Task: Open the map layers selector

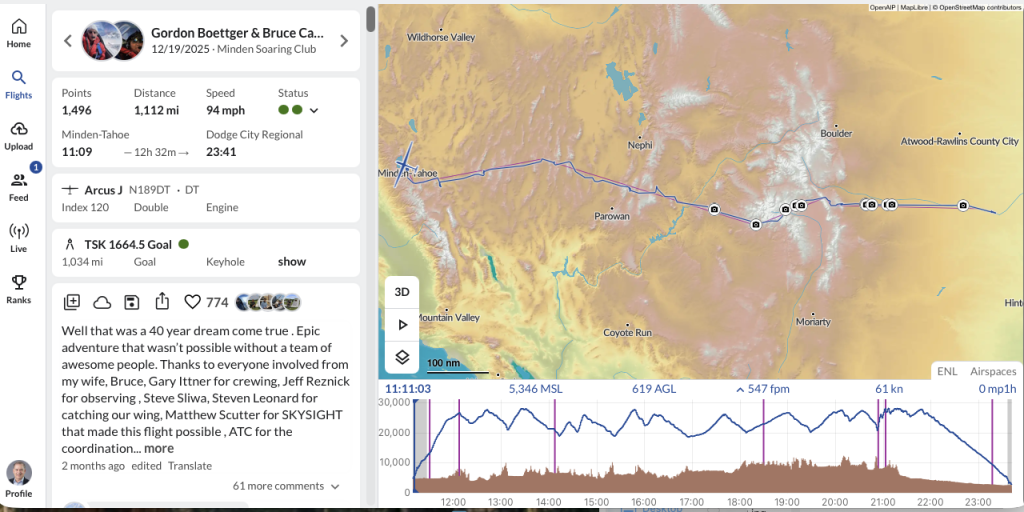Action: click(402, 357)
